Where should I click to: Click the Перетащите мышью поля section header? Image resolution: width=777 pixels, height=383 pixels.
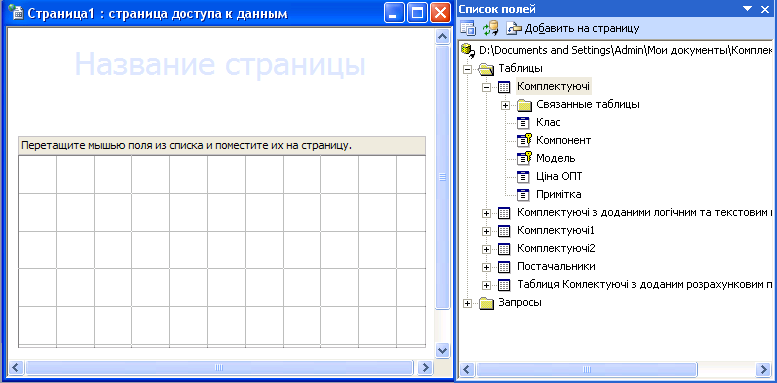click(222, 146)
